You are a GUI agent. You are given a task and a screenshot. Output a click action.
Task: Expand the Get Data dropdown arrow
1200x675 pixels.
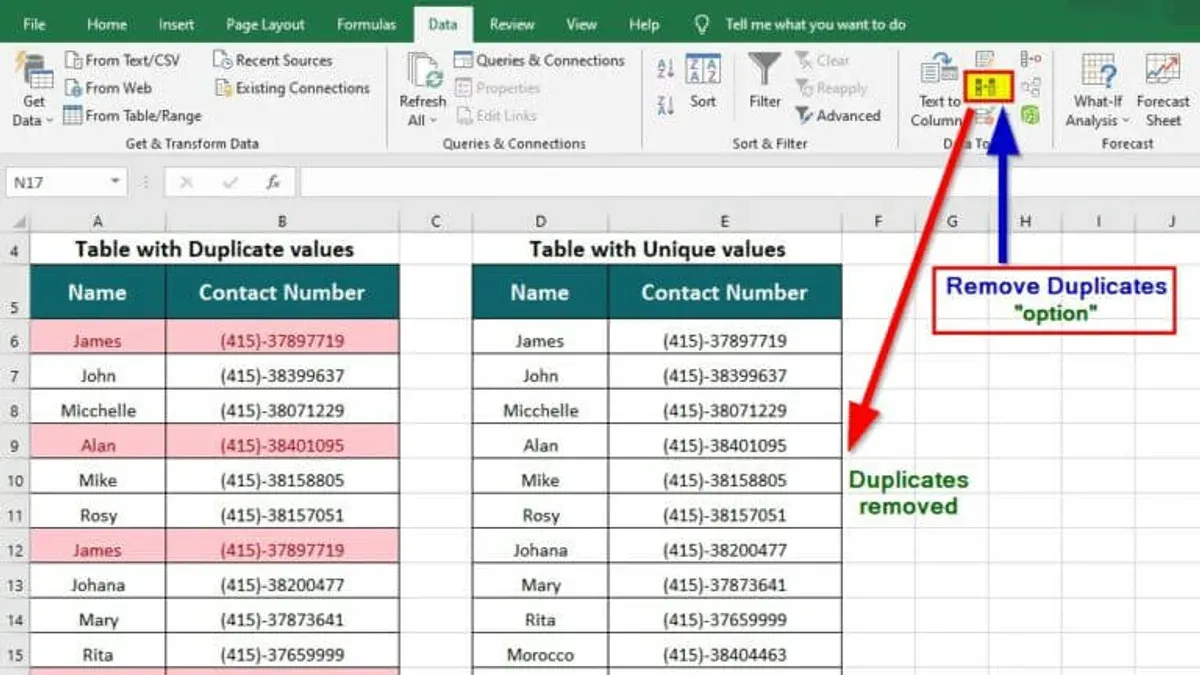[48, 121]
